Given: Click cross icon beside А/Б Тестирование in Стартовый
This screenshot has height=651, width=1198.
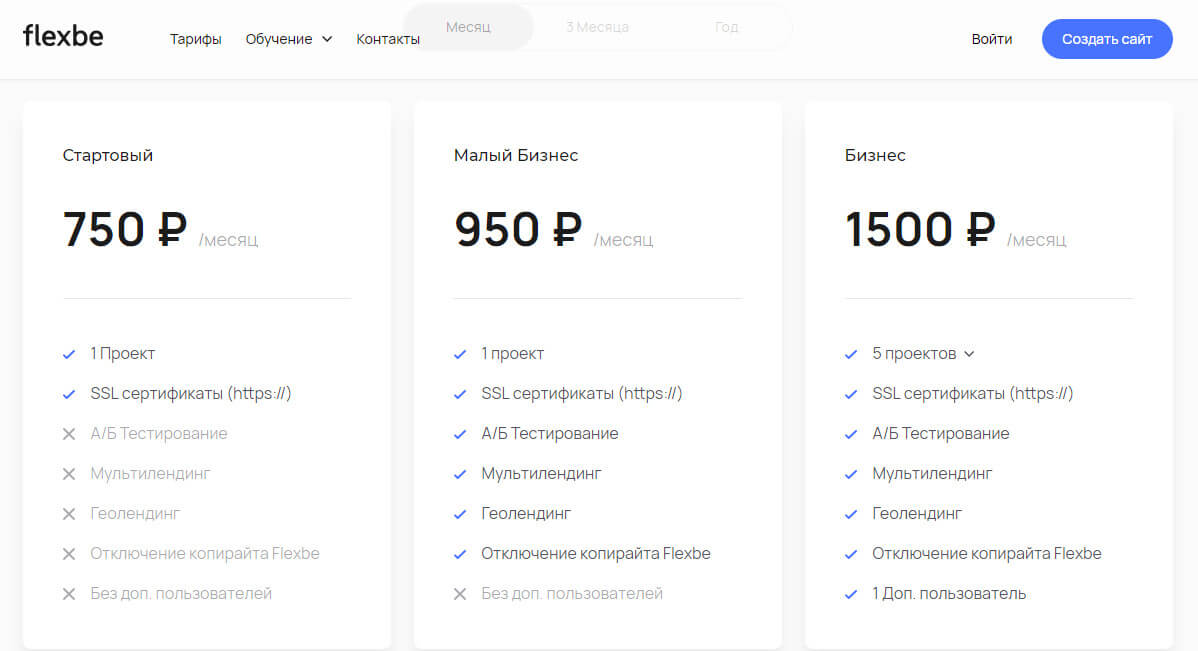Looking at the screenshot, I should point(69,434).
